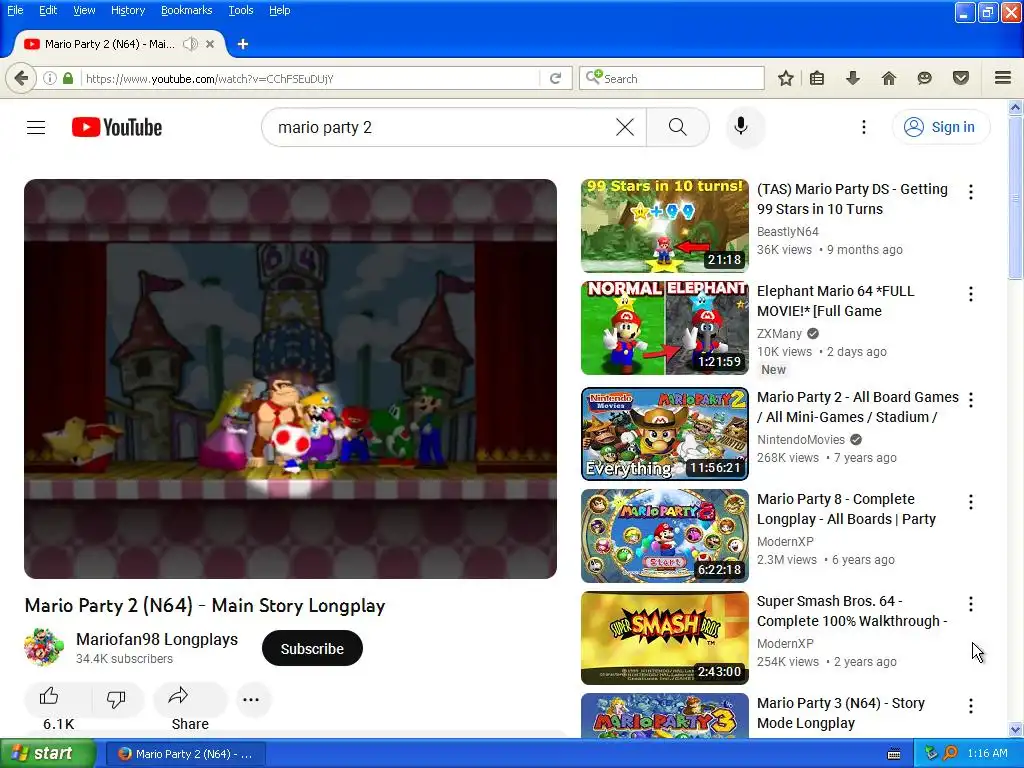The width and height of the screenshot is (1024, 768).
Task: Open the File menu
Action: (x=14, y=10)
